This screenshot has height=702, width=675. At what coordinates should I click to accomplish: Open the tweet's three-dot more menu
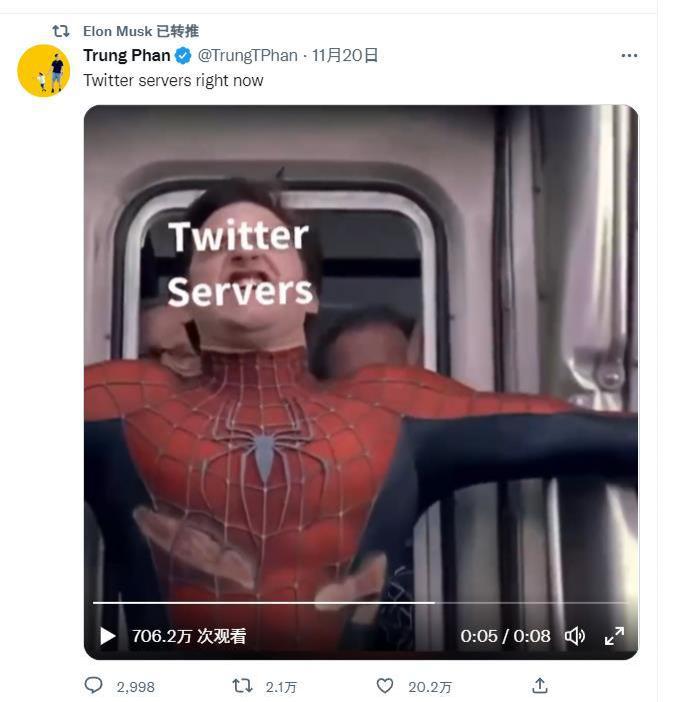point(629,56)
